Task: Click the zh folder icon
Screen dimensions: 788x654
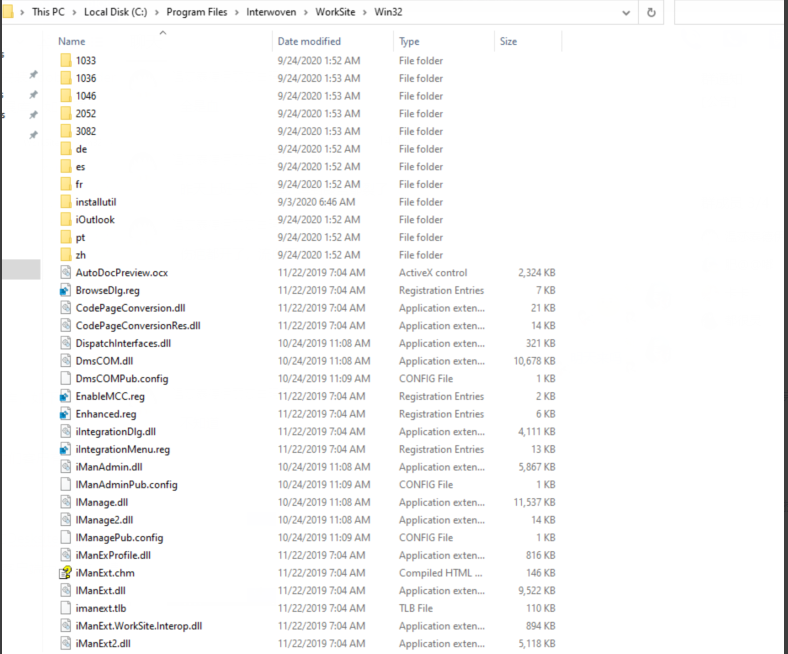Action: pos(66,254)
